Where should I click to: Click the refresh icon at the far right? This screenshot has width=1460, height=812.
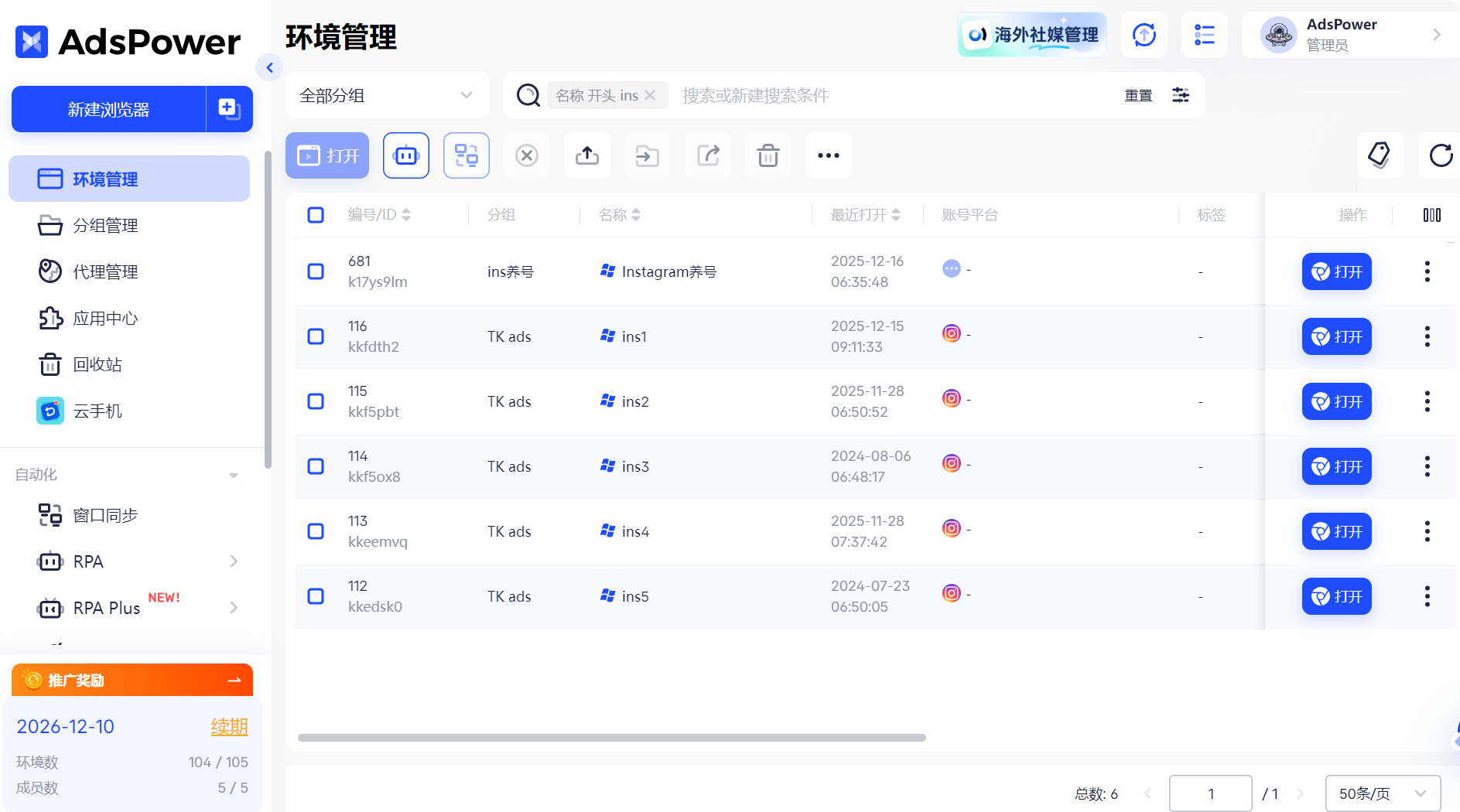pyautogui.click(x=1440, y=155)
